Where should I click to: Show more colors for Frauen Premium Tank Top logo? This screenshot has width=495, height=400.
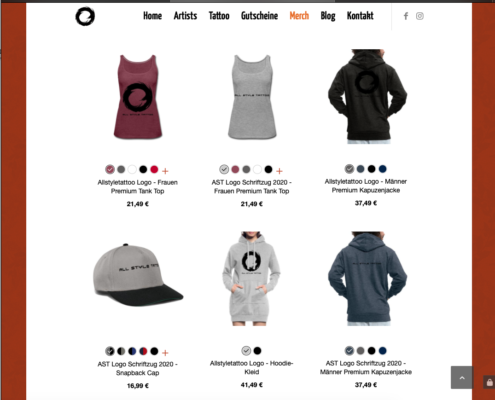pos(165,171)
